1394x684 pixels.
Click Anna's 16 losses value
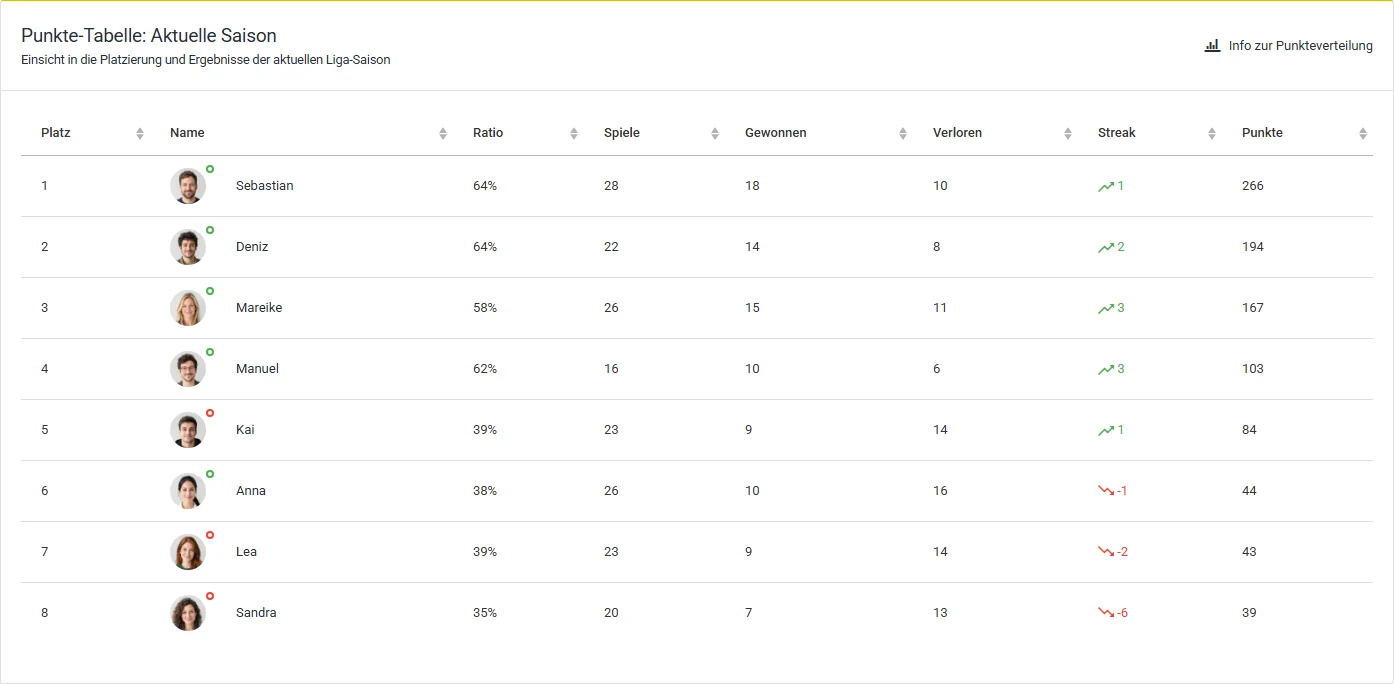[x=940, y=491]
